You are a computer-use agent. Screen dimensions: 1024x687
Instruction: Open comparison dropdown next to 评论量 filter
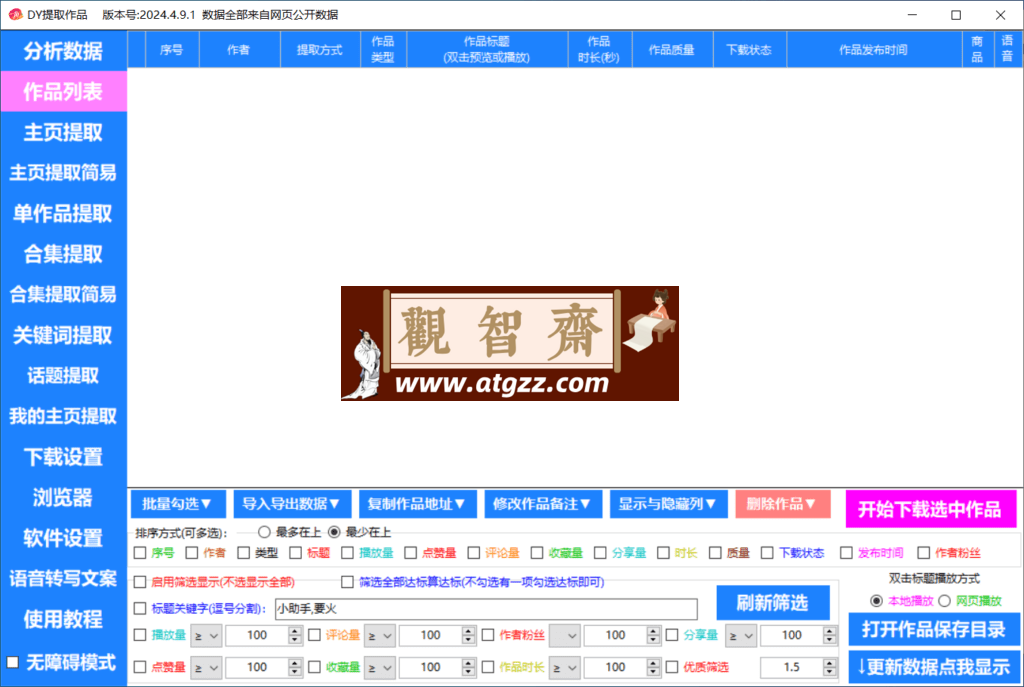click(x=379, y=635)
